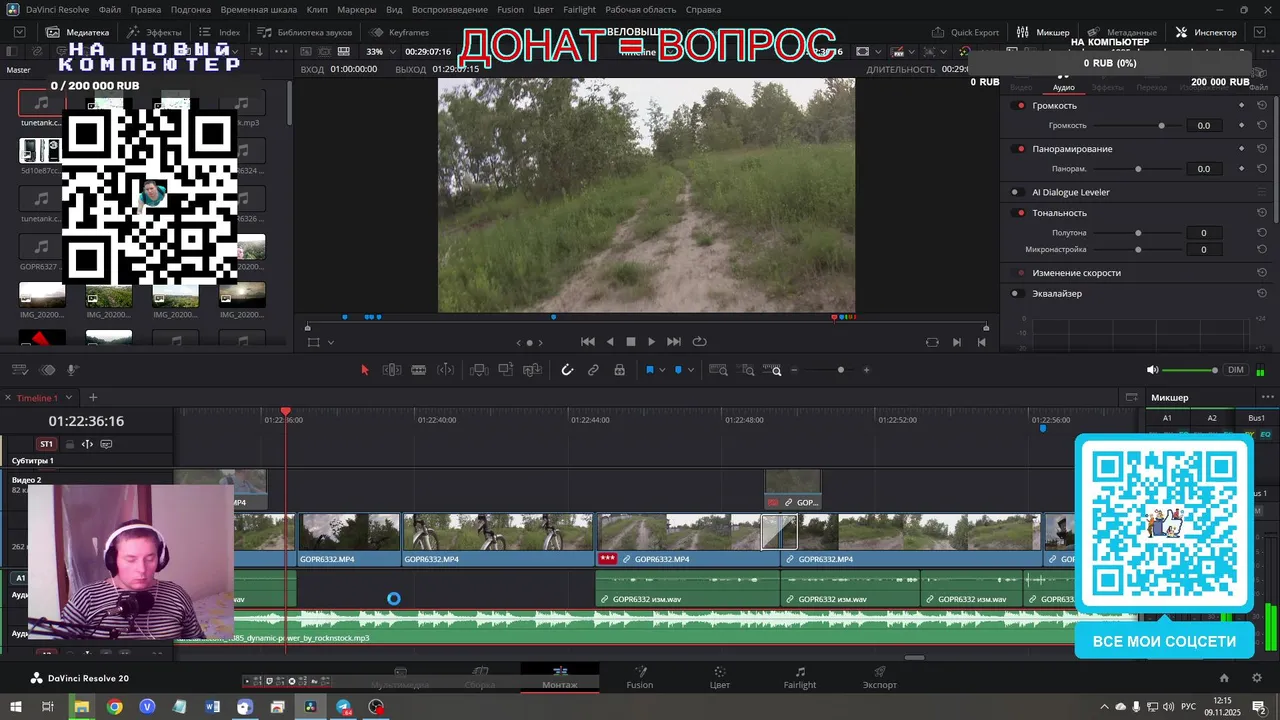Add new timeline tab with plus
Screen dimensions: 1280x720
pos(93,398)
